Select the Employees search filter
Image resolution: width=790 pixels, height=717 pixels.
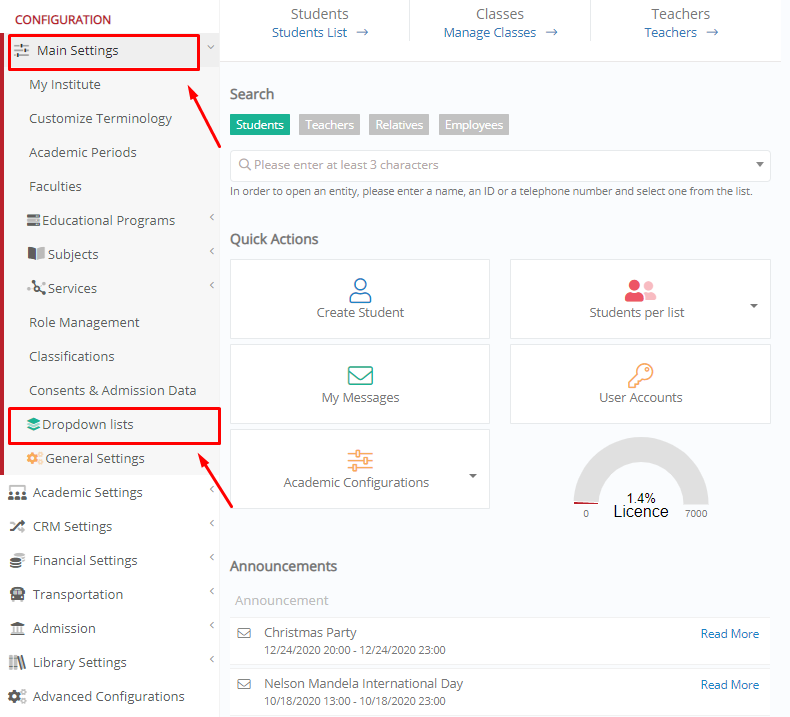pyautogui.click(x=474, y=124)
